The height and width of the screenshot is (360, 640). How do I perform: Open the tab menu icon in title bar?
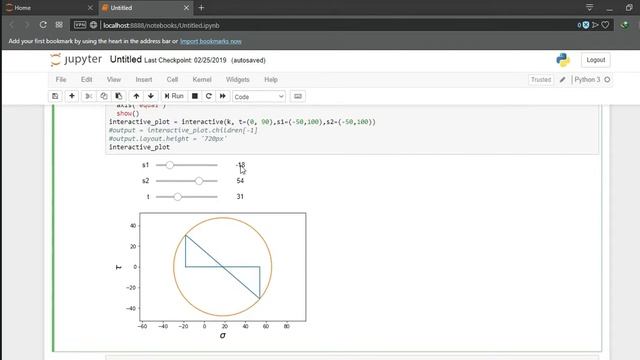pos(589,8)
